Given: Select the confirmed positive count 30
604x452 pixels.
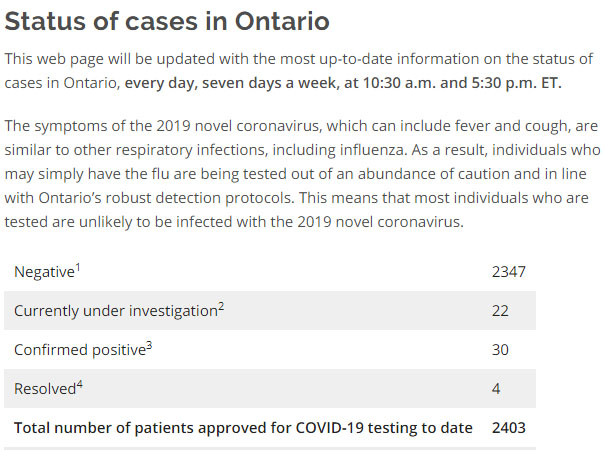Looking at the screenshot, I should [500, 350].
